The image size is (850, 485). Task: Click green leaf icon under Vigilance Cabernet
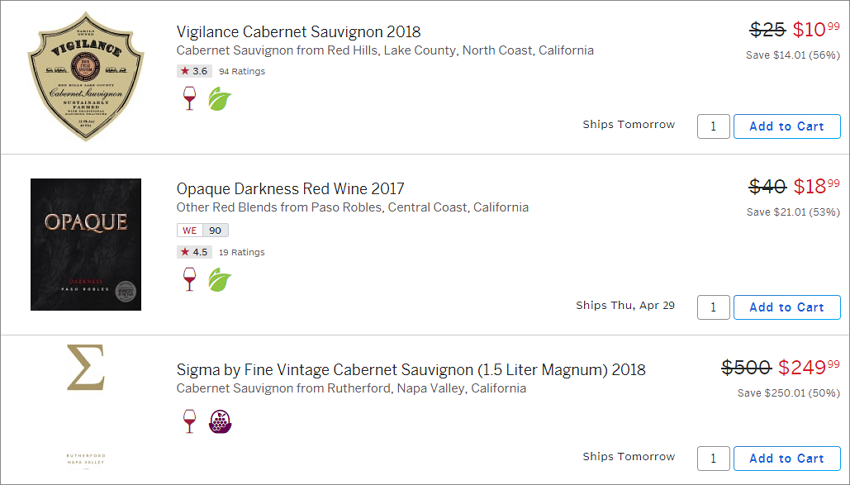(220, 99)
